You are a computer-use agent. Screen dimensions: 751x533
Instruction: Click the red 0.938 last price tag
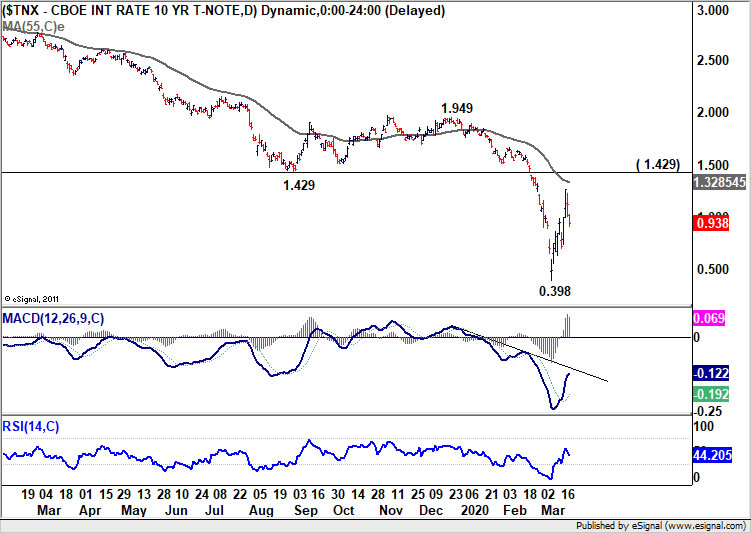pyautogui.click(x=711, y=223)
